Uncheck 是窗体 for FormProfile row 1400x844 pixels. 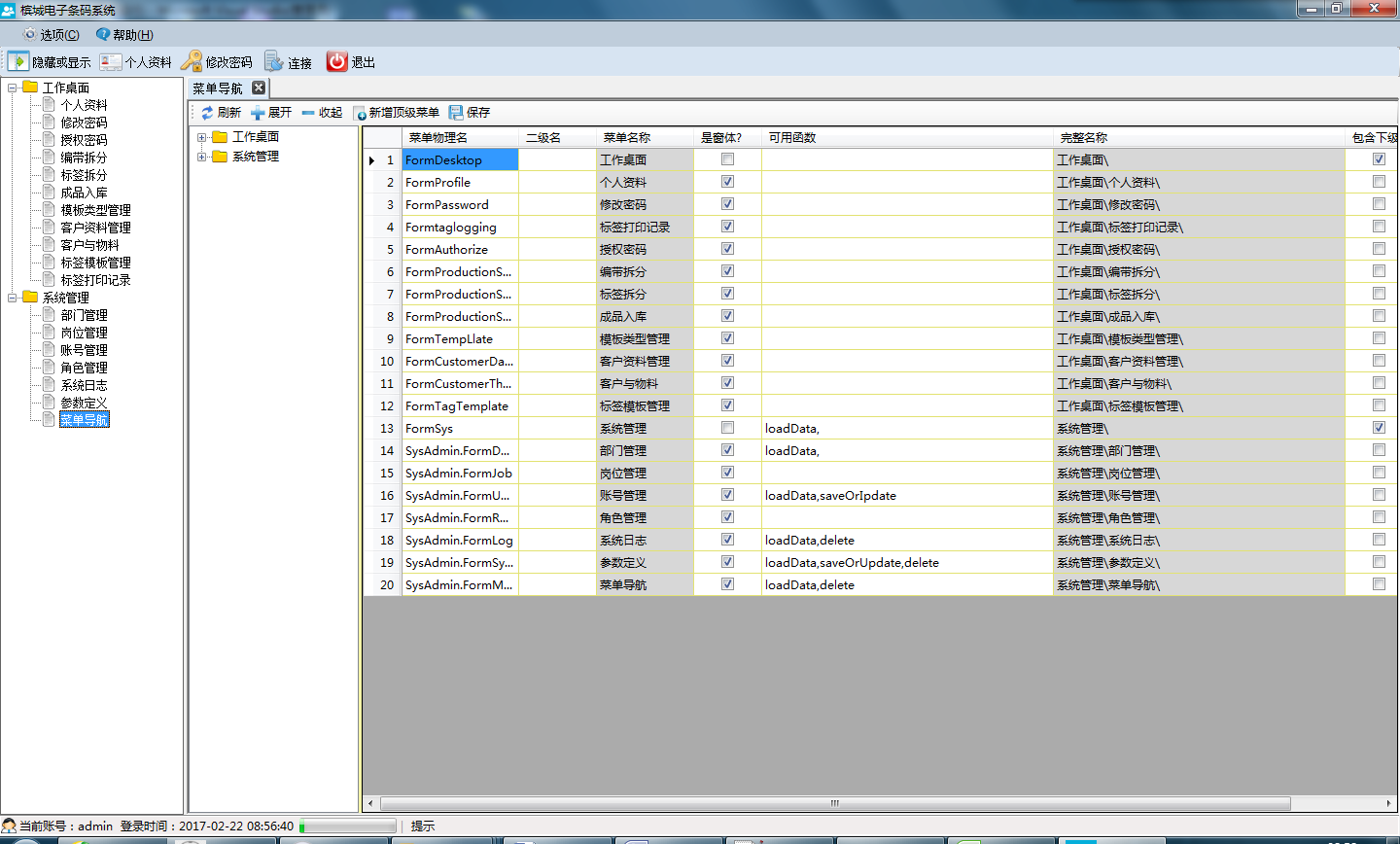tap(727, 182)
